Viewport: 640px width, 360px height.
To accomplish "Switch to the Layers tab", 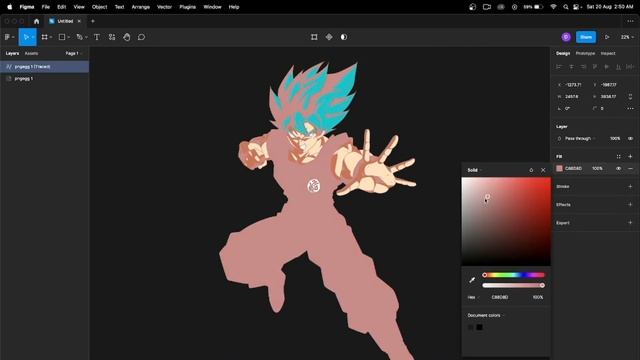I will [12, 53].
